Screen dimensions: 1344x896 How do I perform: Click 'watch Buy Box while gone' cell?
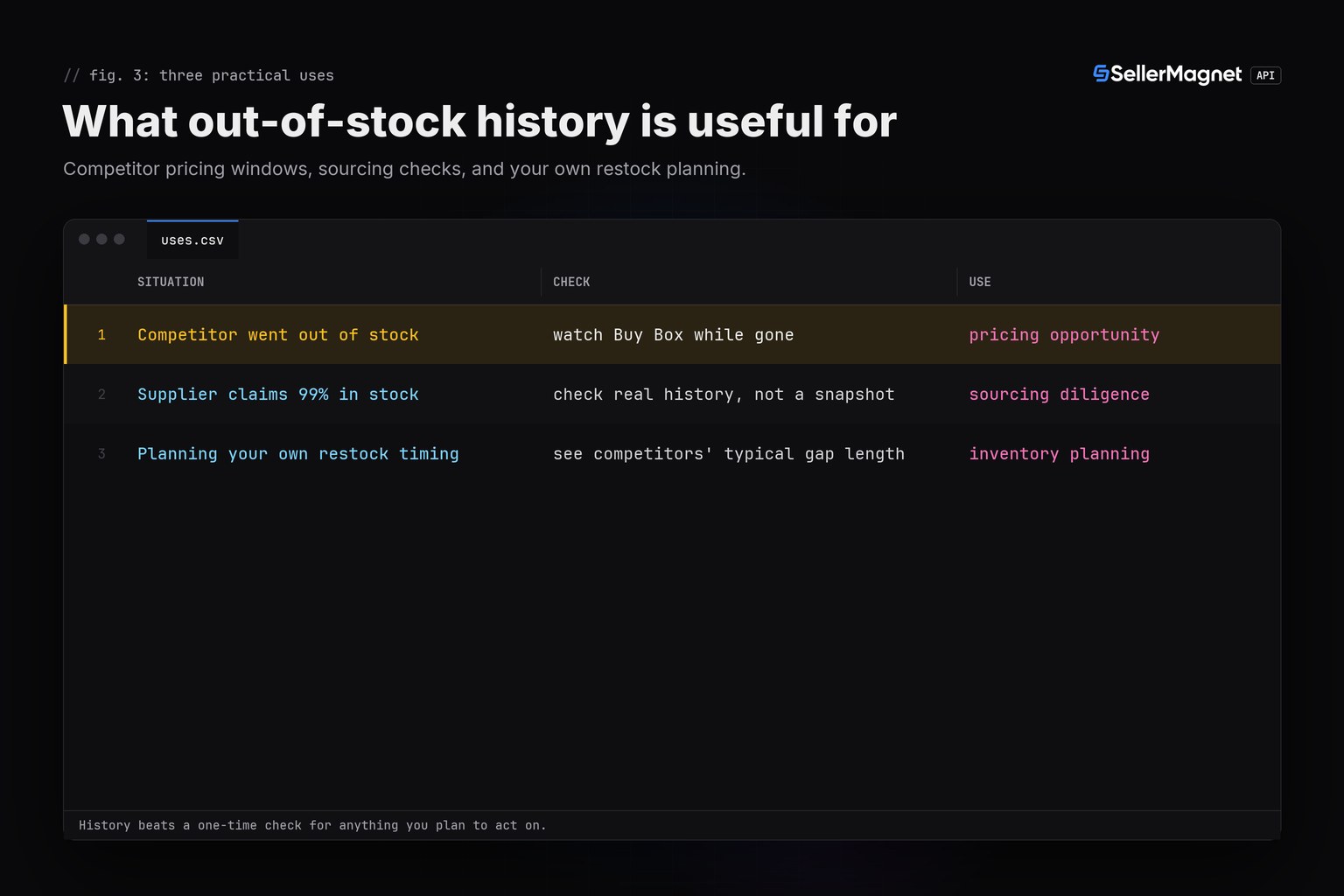(x=674, y=335)
